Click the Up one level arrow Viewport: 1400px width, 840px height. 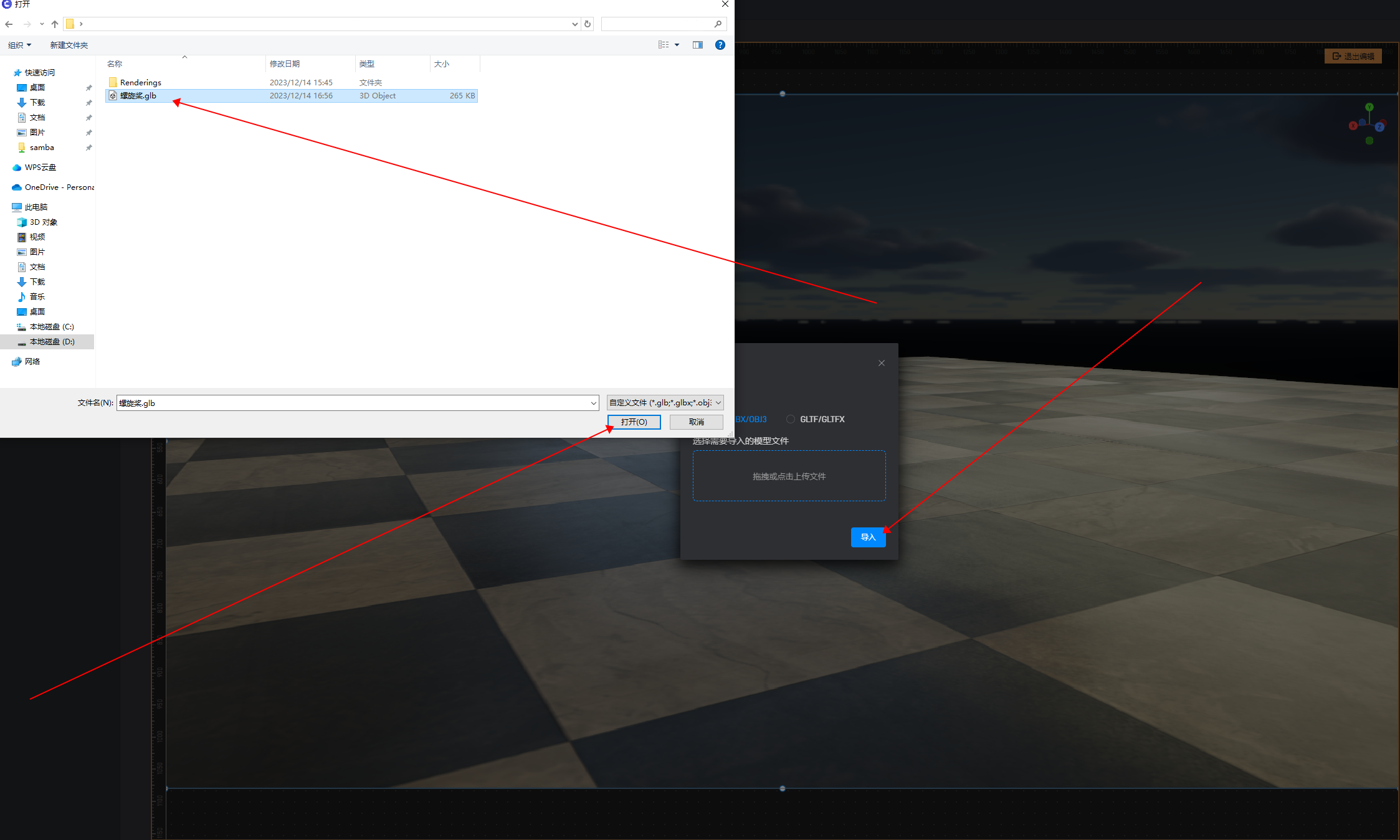[x=55, y=24]
